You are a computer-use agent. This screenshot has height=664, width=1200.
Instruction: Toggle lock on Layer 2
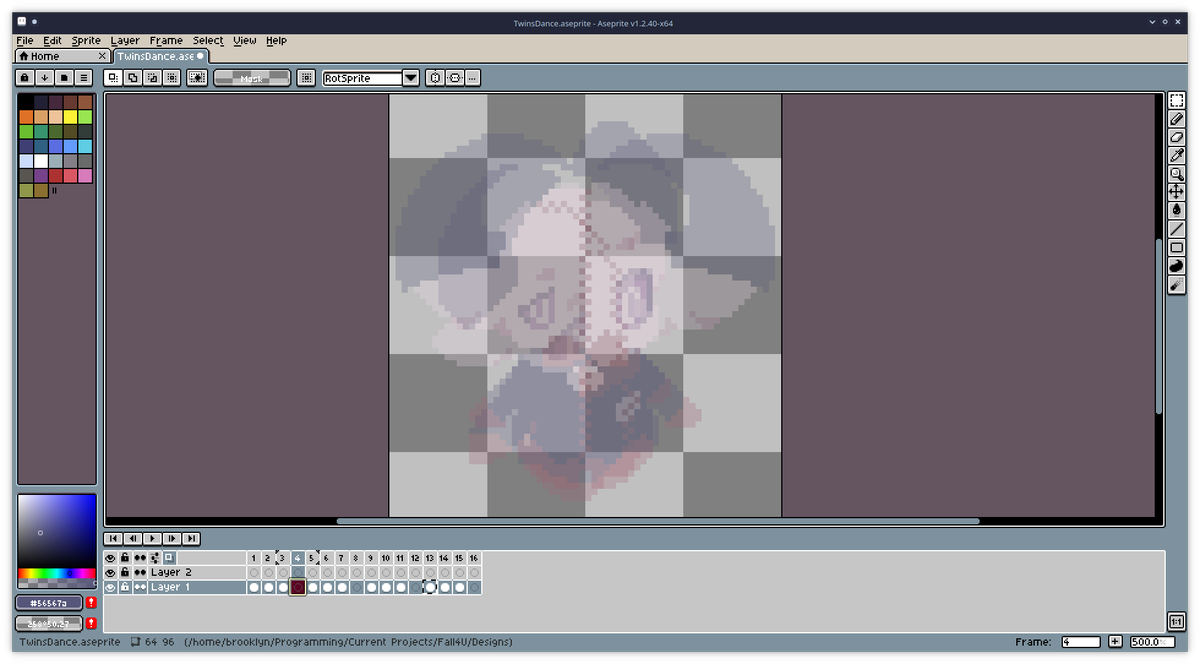pos(125,573)
